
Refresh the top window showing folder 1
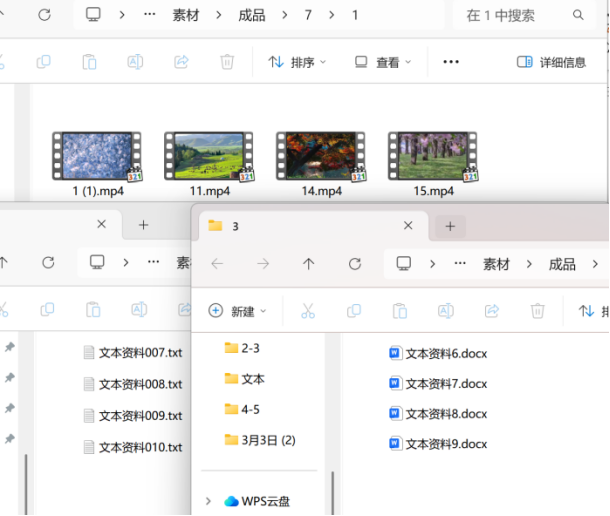click(x=44, y=15)
